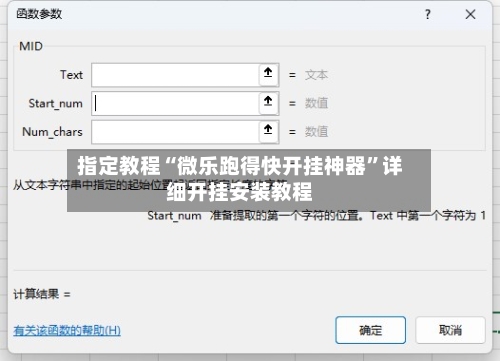Click the MID function name label
500x361 pixels.
[x=31, y=46]
